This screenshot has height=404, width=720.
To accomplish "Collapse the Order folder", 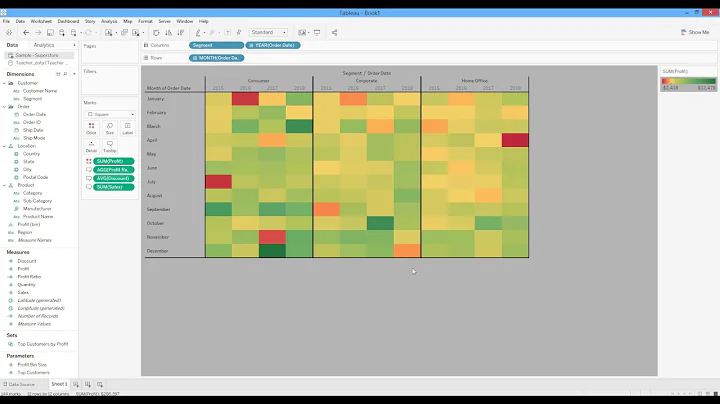I will pyautogui.click(x=5, y=107).
